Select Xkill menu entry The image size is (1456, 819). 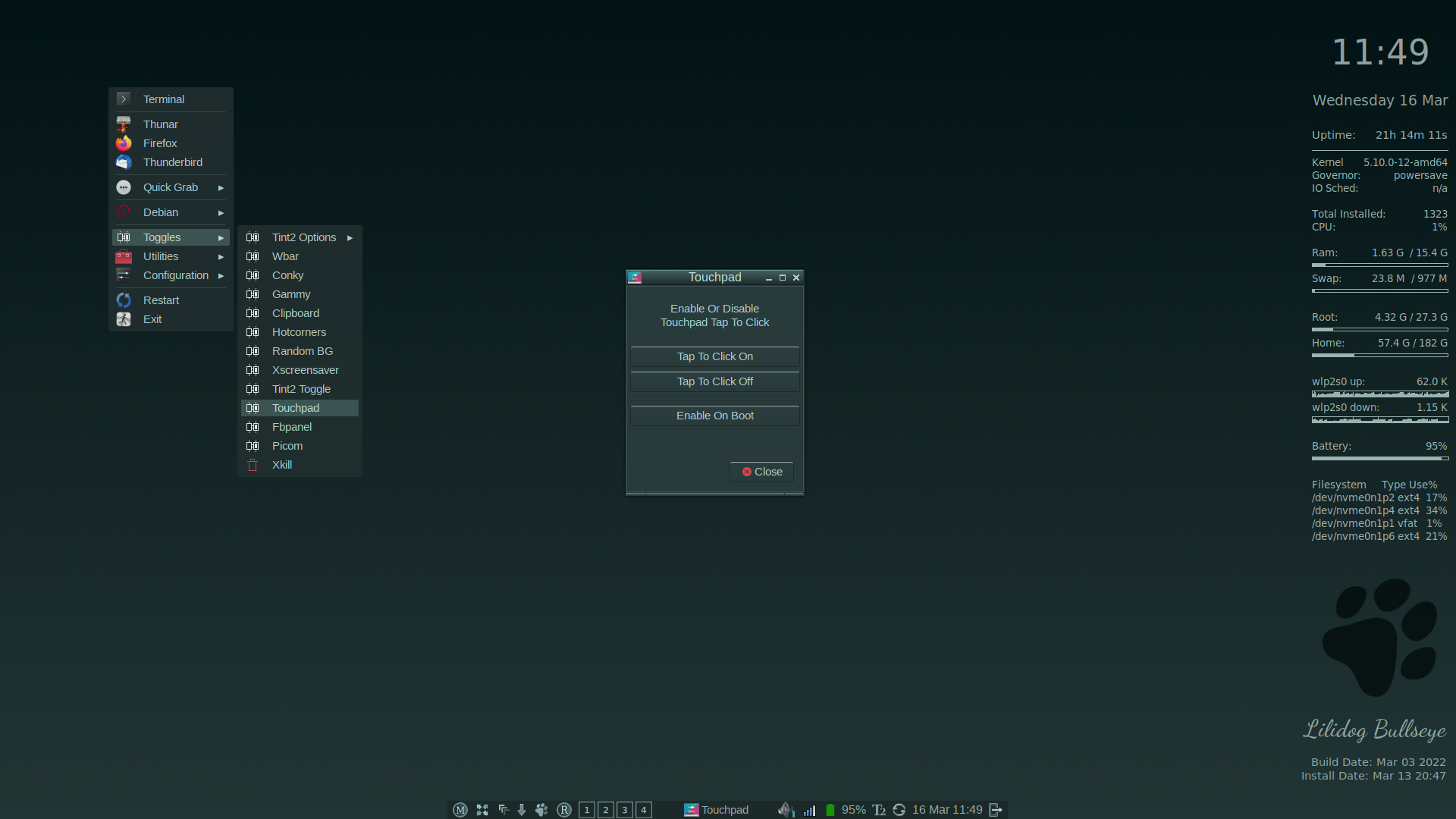[282, 465]
